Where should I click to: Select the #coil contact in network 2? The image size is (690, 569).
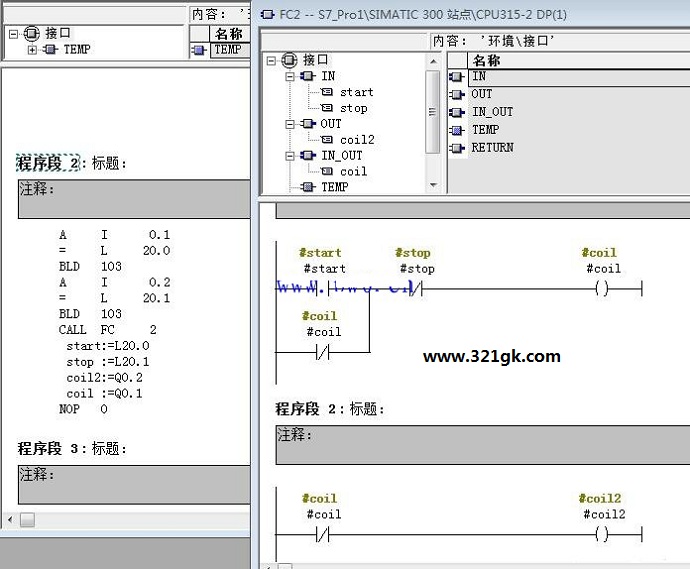pos(323,535)
